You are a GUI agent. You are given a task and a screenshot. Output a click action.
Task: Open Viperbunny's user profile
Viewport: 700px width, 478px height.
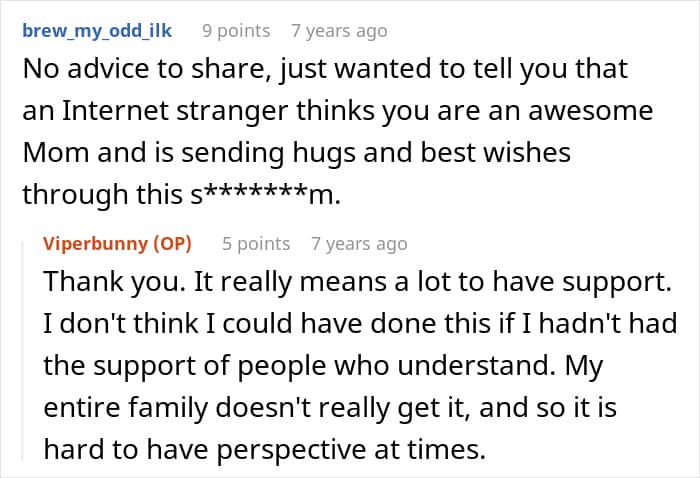click(96, 244)
